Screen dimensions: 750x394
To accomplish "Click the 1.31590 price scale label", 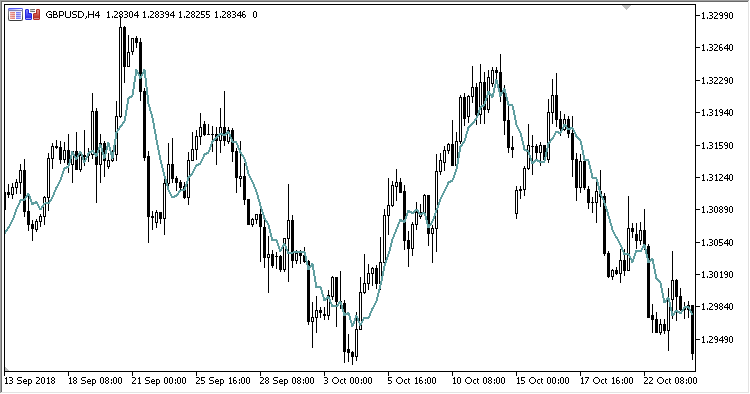I will 717,145.
